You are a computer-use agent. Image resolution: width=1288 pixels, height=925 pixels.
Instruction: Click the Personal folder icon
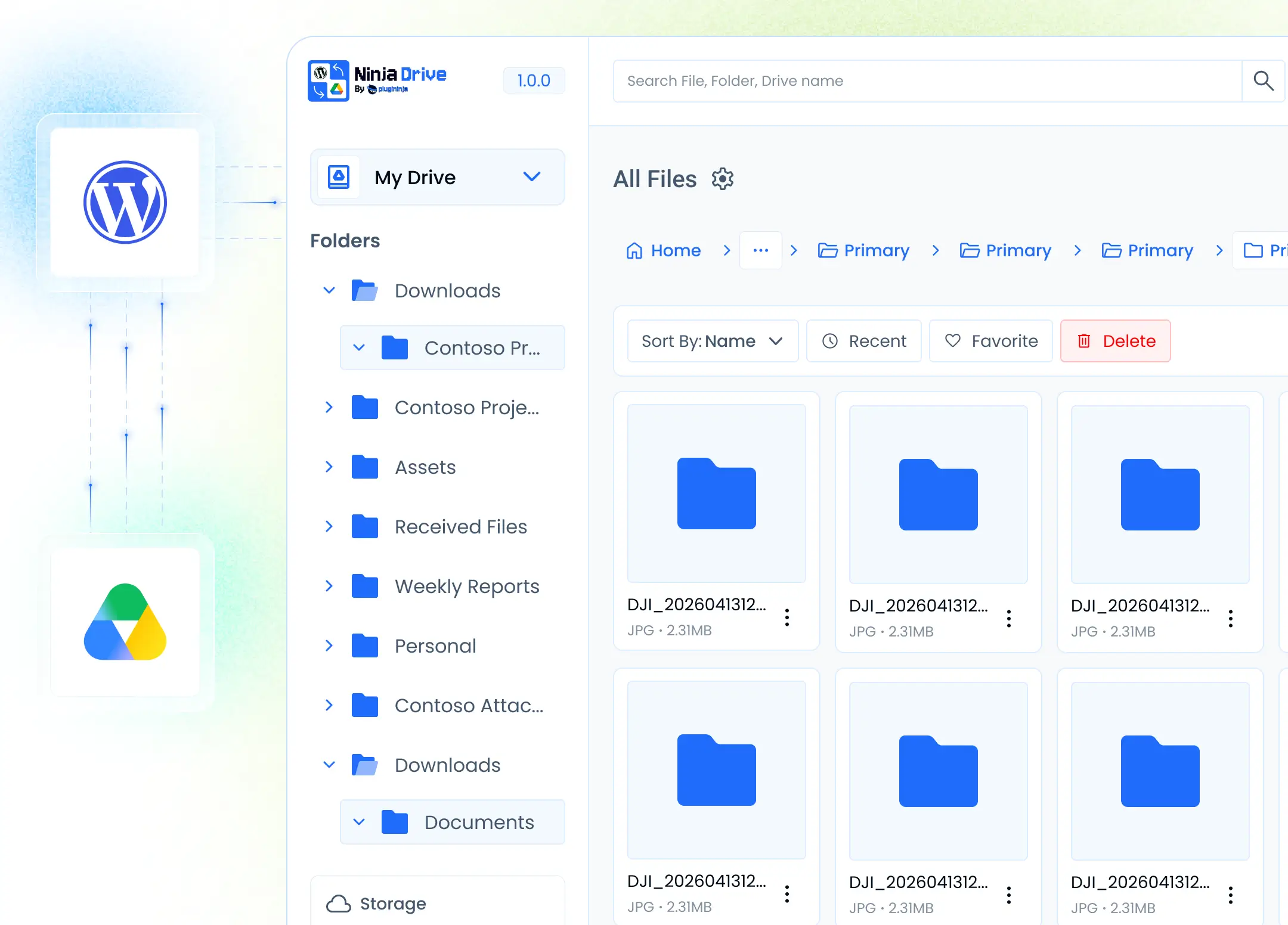tap(365, 645)
